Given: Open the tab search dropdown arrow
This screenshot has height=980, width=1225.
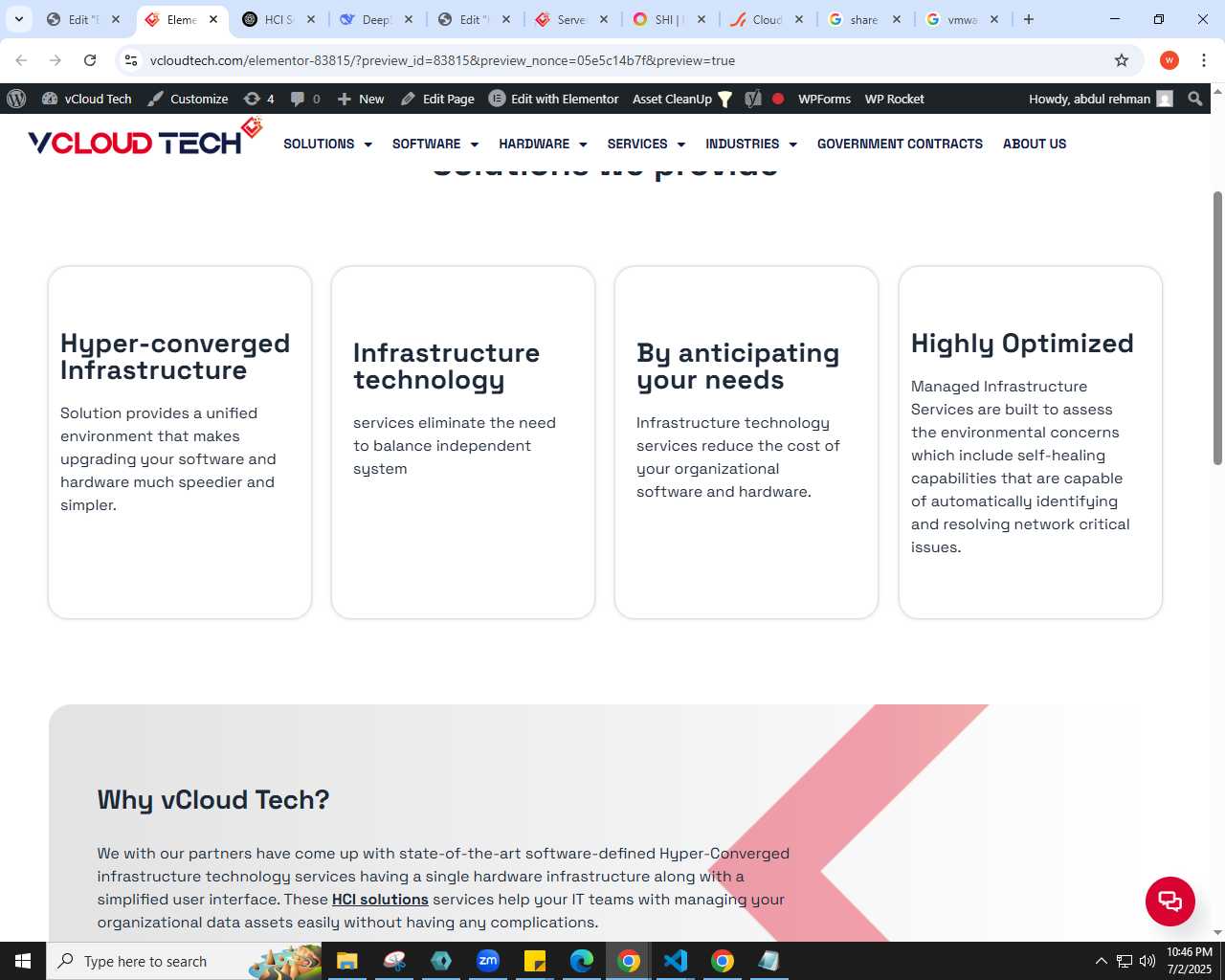Looking at the screenshot, I should point(19,19).
